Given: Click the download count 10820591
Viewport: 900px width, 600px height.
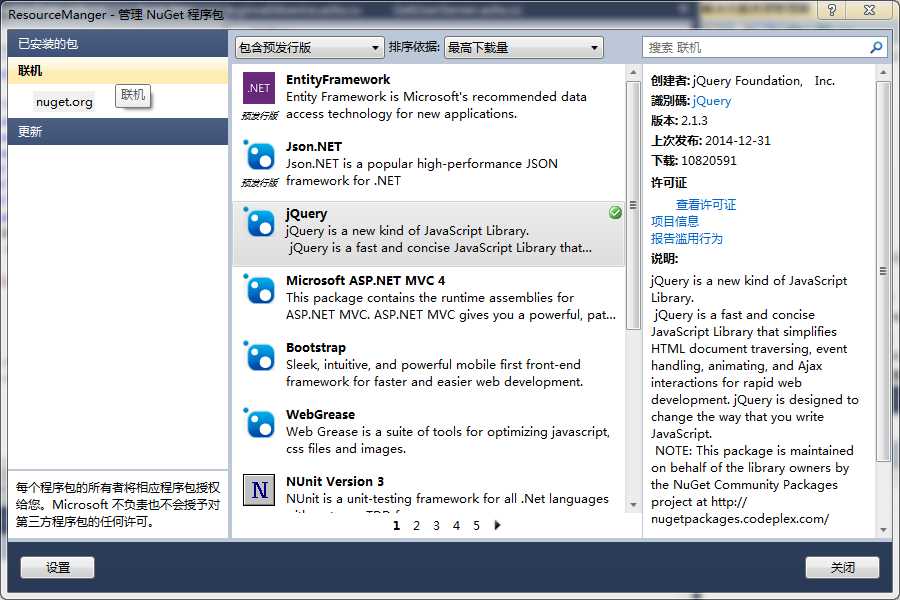Looking at the screenshot, I should point(708,161).
